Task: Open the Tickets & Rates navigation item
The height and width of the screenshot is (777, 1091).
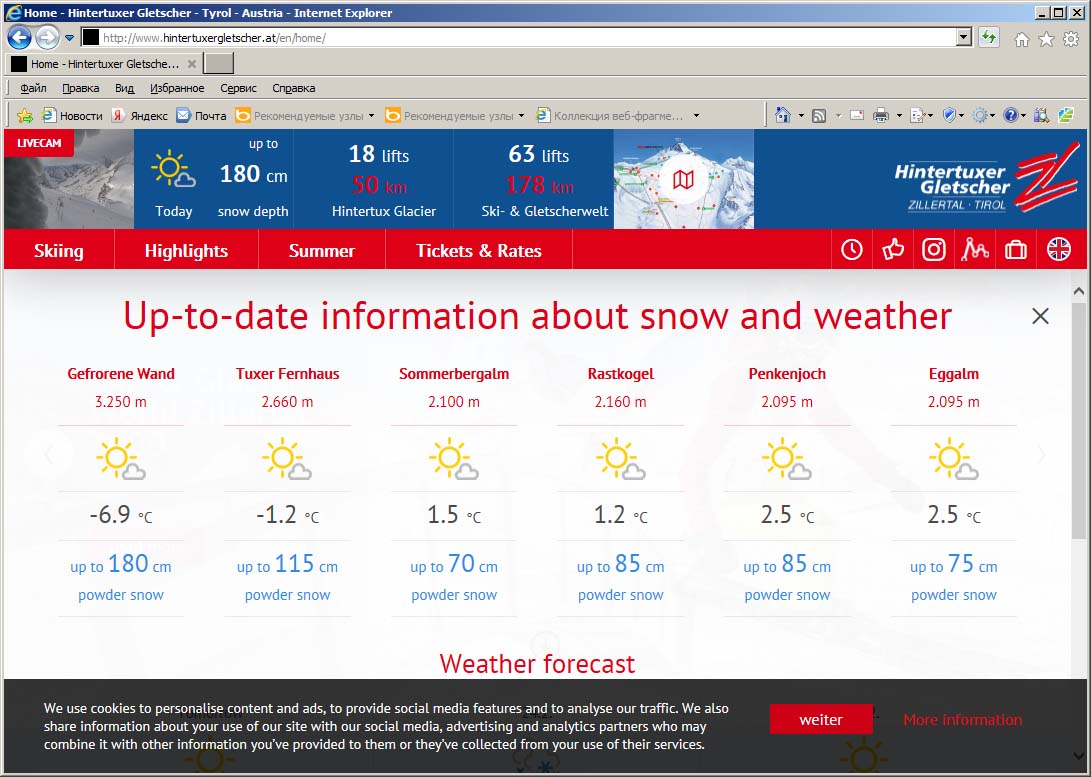Action: tap(479, 250)
